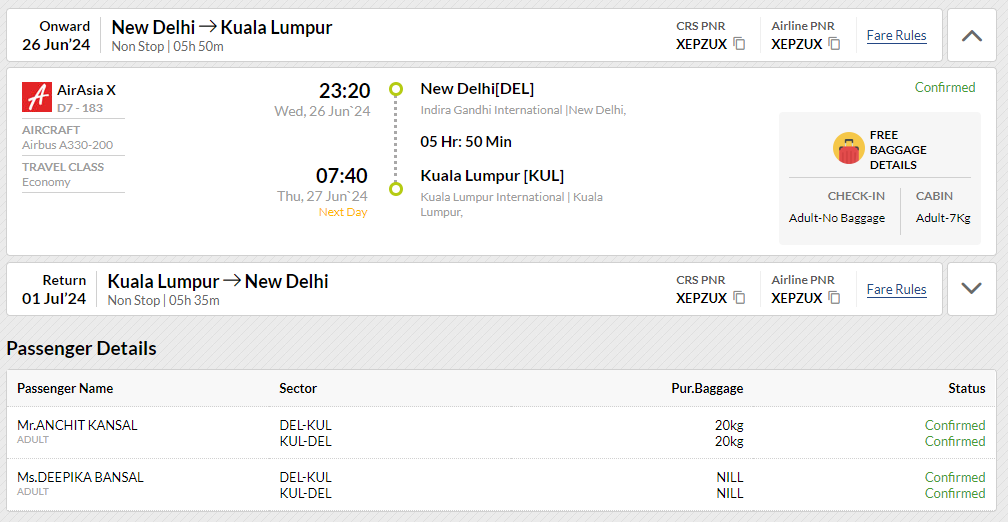1008x522 pixels.
Task: Open Fare Rules for the return flight
Action: tap(896, 289)
